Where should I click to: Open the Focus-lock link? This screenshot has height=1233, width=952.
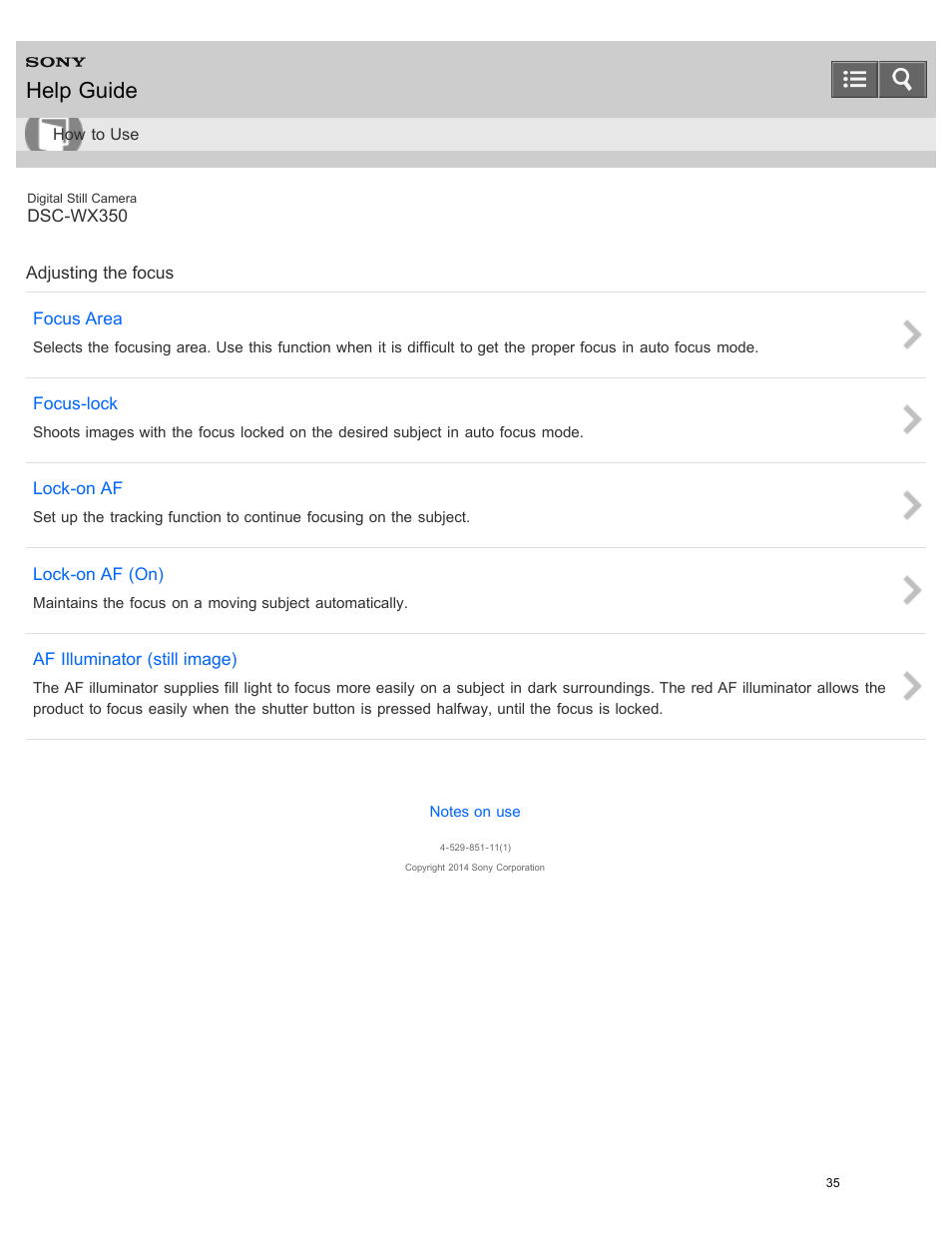[x=75, y=403]
